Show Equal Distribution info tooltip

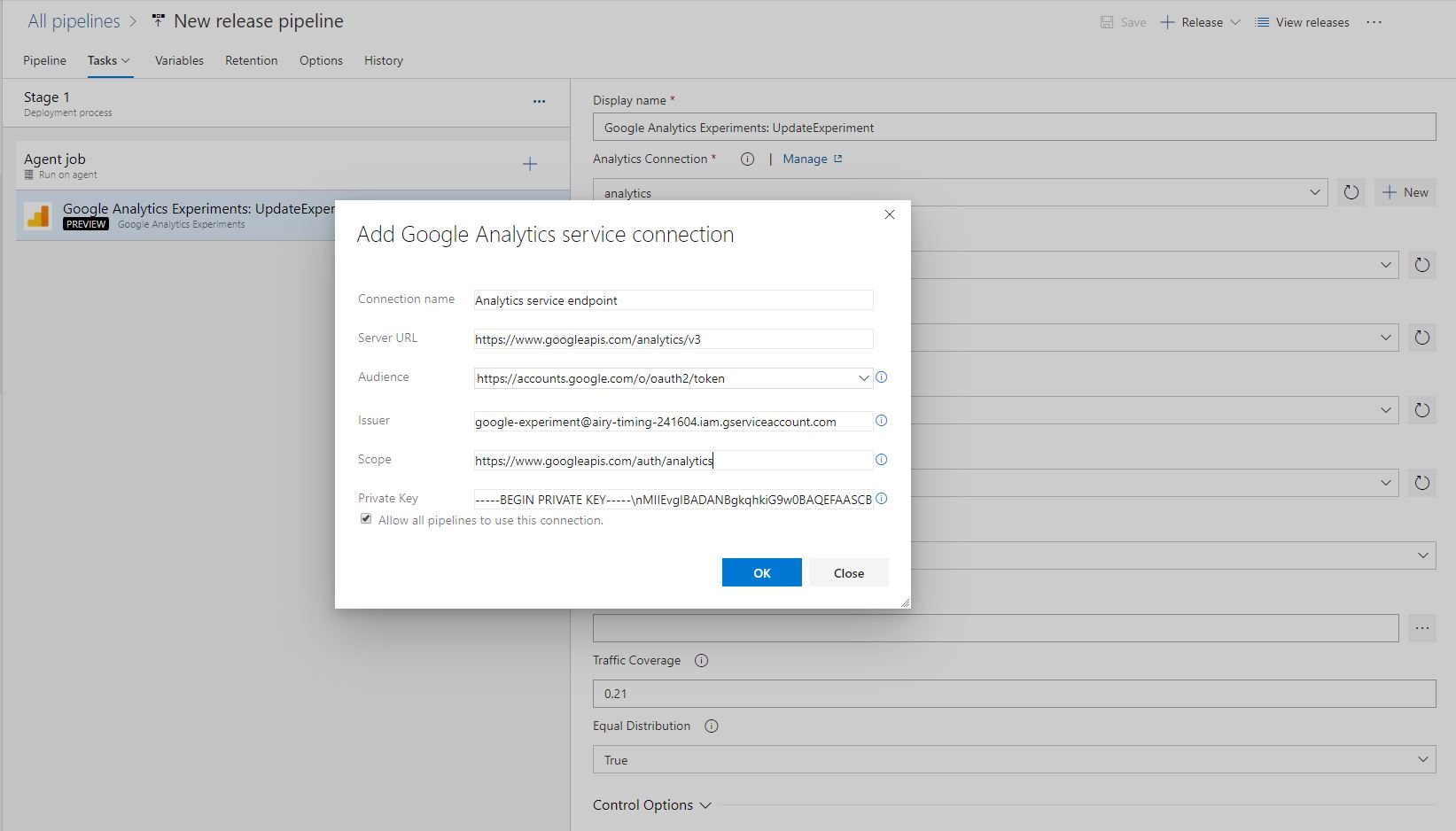711,726
